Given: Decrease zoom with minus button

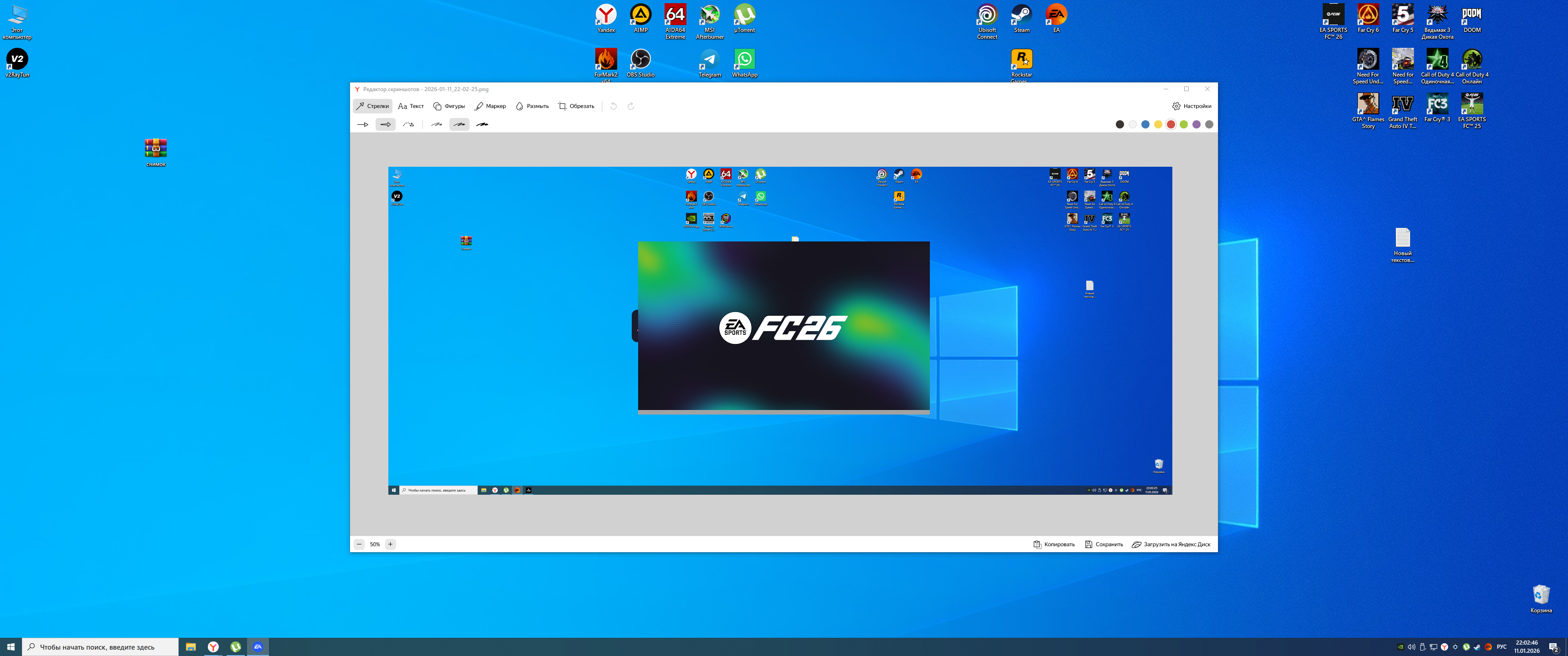Looking at the screenshot, I should coord(359,544).
